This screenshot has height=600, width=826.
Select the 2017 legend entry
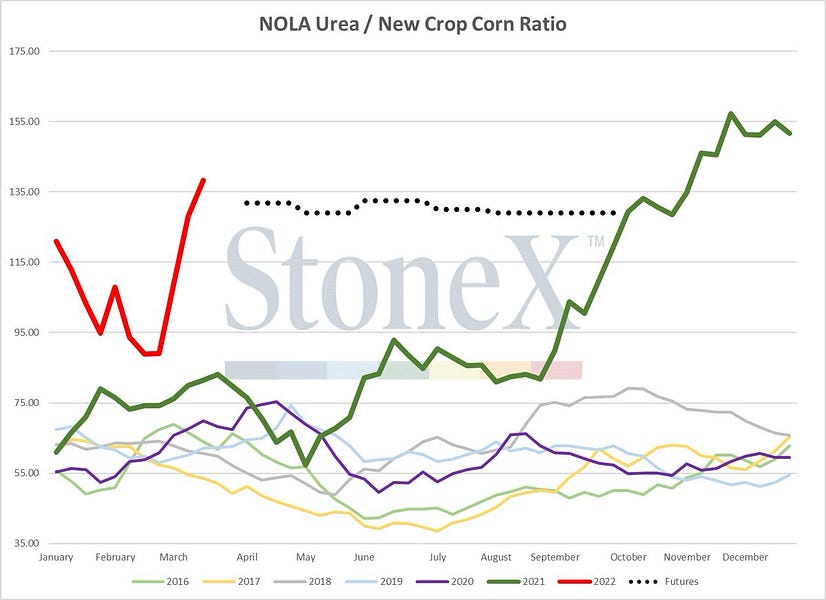coord(247,580)
